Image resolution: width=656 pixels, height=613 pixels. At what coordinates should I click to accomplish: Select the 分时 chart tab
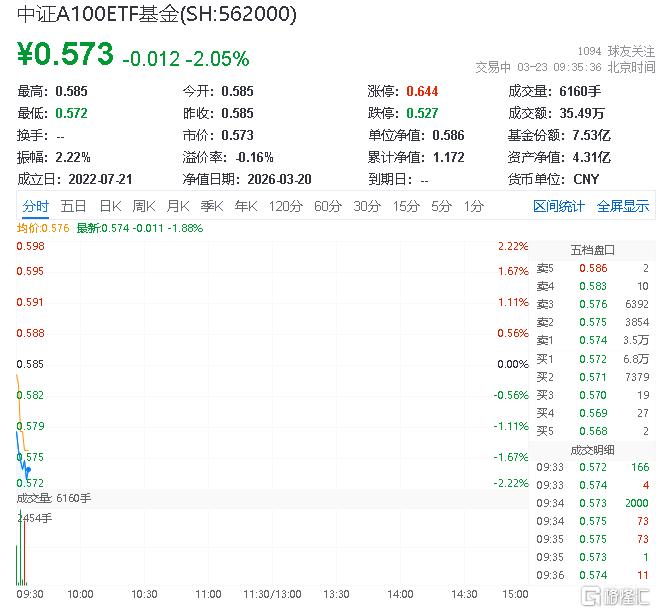36,206
